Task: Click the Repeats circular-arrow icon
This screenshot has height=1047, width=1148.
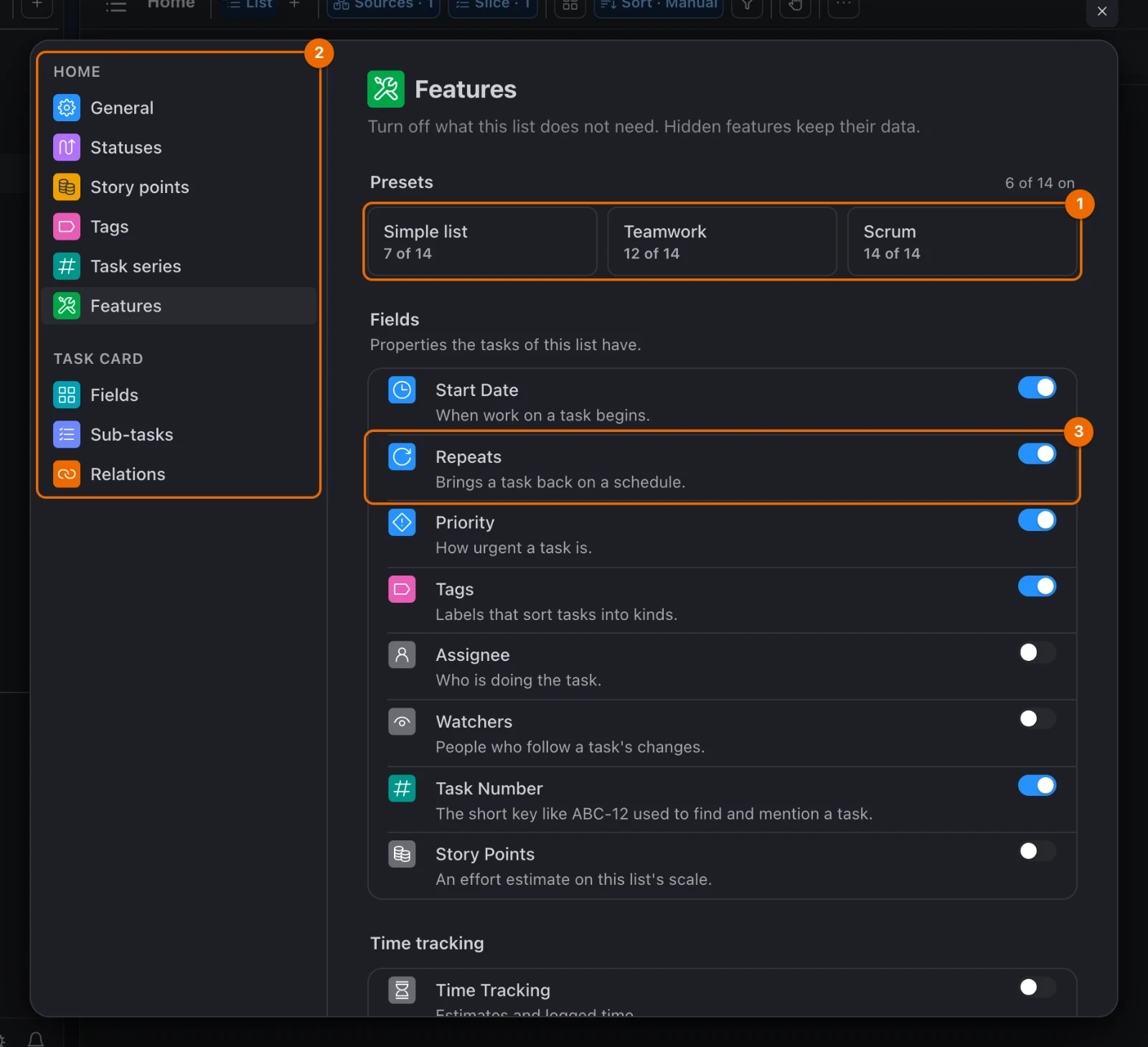Action: [x=402, y=456]
